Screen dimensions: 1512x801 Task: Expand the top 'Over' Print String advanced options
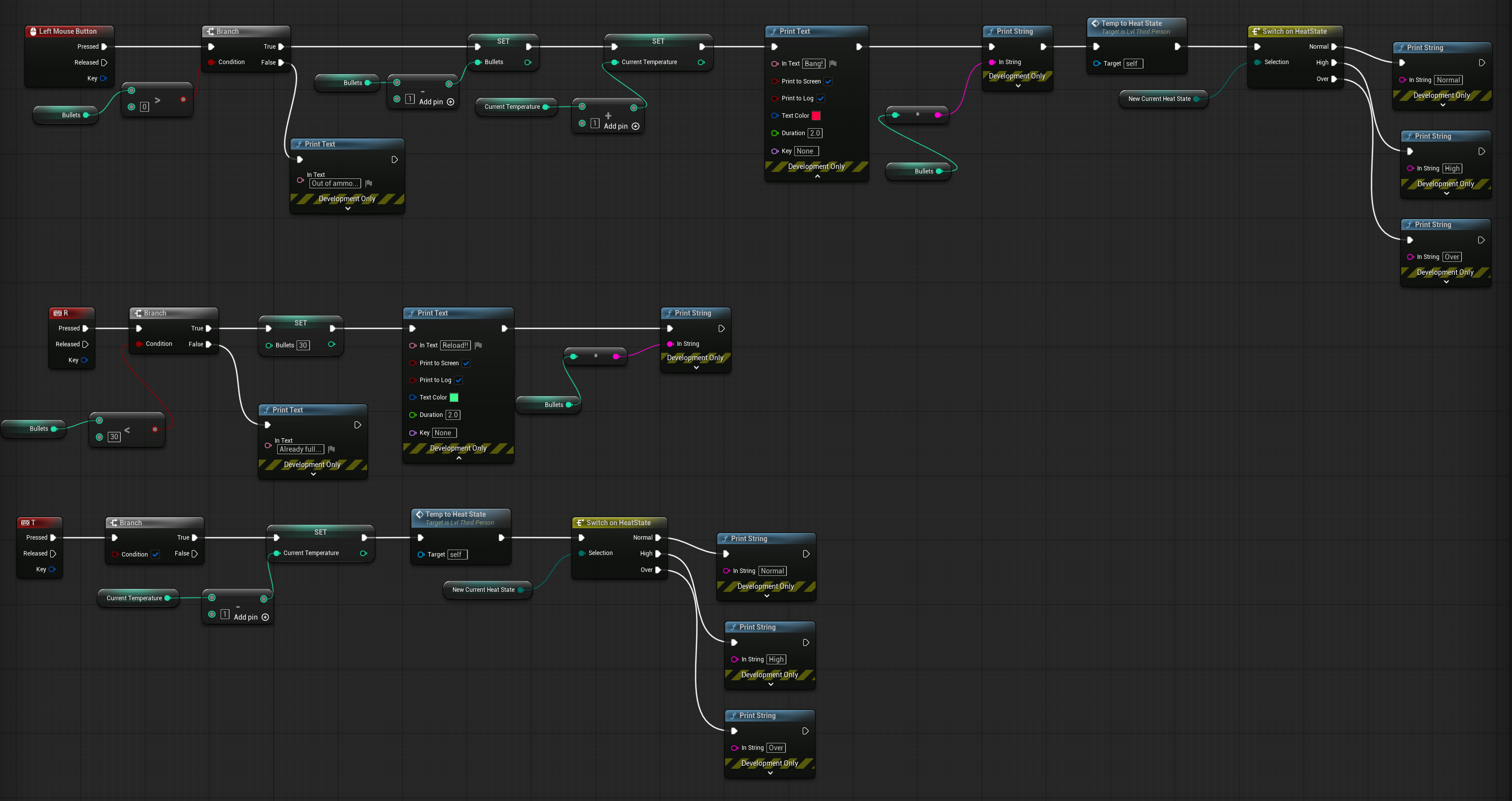1446,282
